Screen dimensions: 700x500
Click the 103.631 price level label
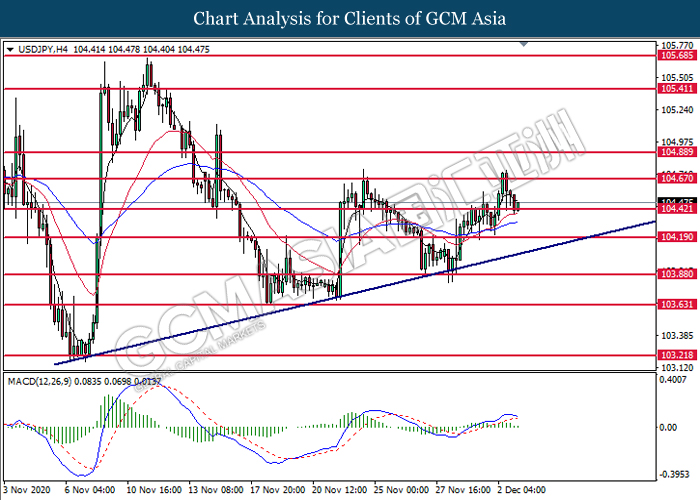point(677,304)
